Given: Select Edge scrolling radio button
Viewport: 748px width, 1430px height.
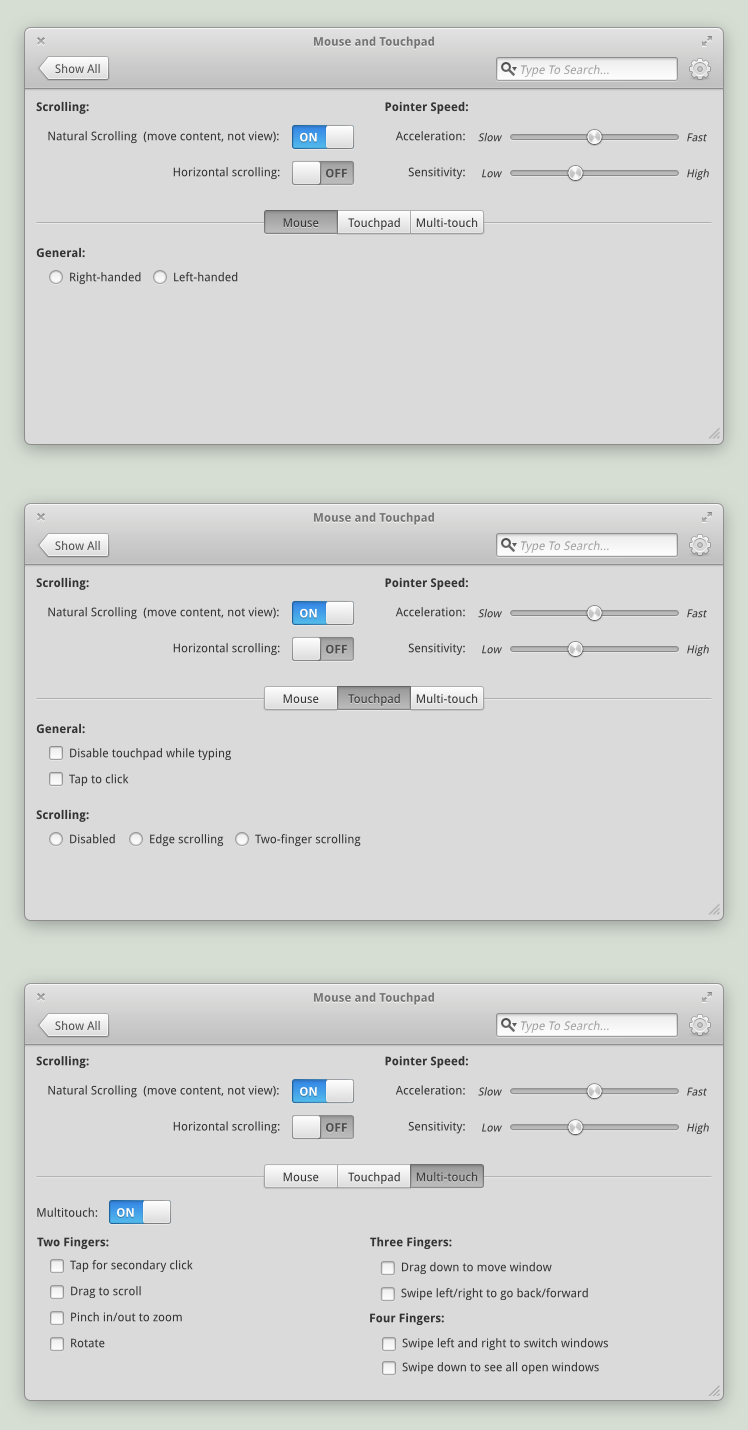Looking at the screenshot, I should tap(136, 839).
